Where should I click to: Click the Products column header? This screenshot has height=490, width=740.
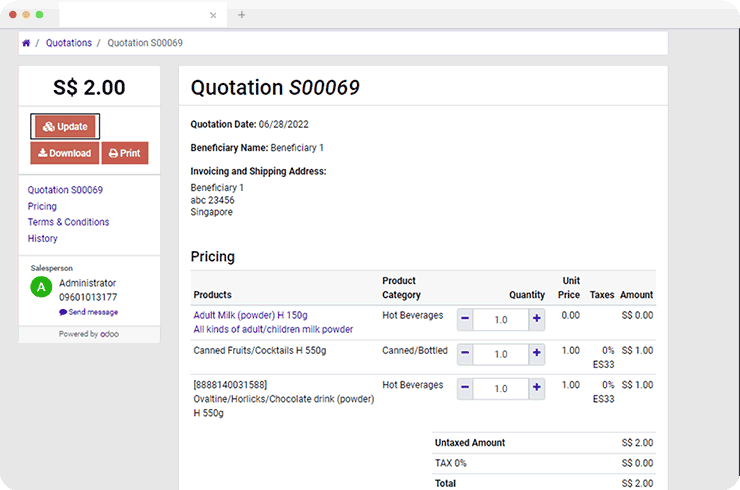(x=212, y=295)
